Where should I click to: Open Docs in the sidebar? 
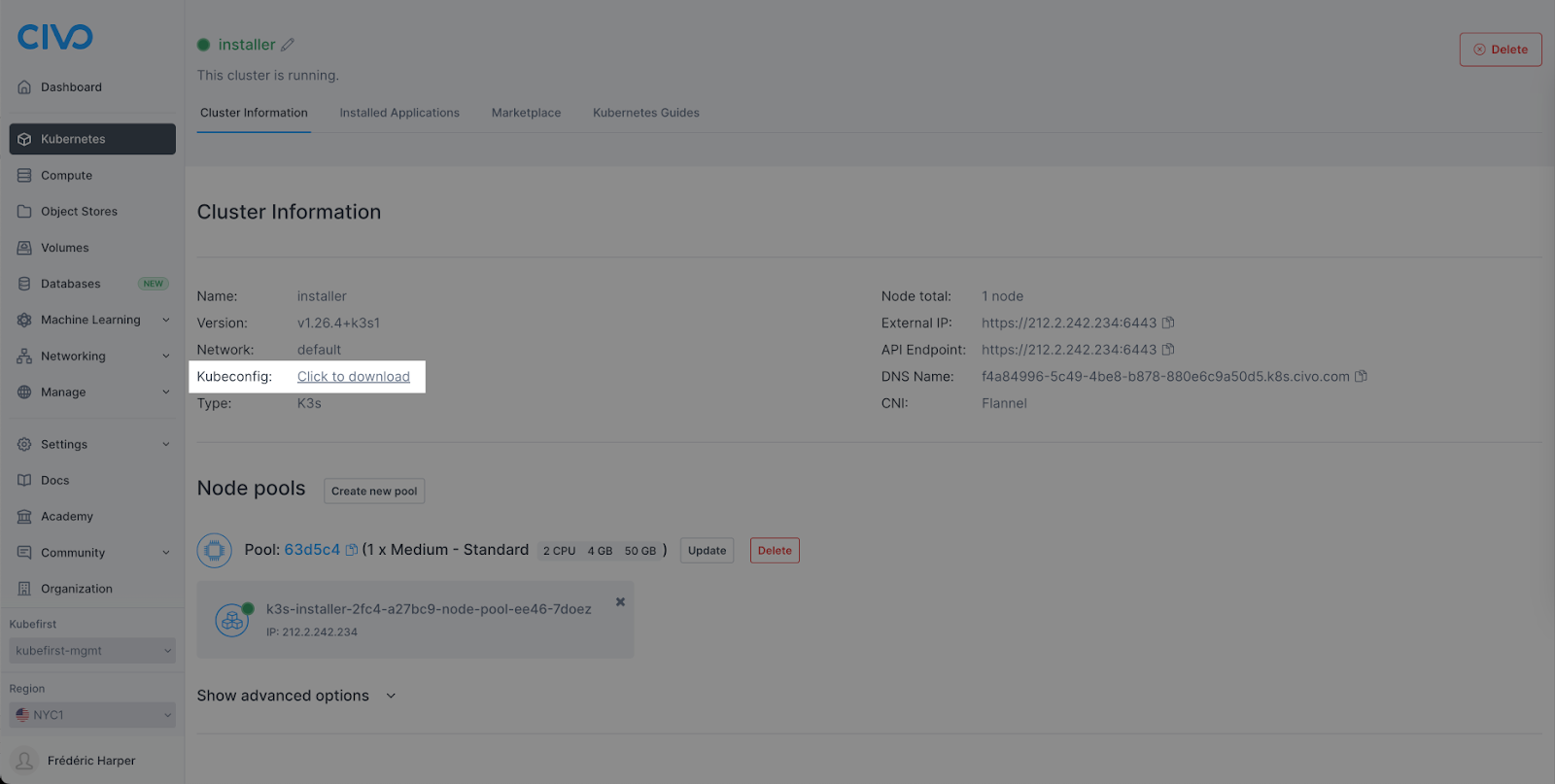coord(92,481)
